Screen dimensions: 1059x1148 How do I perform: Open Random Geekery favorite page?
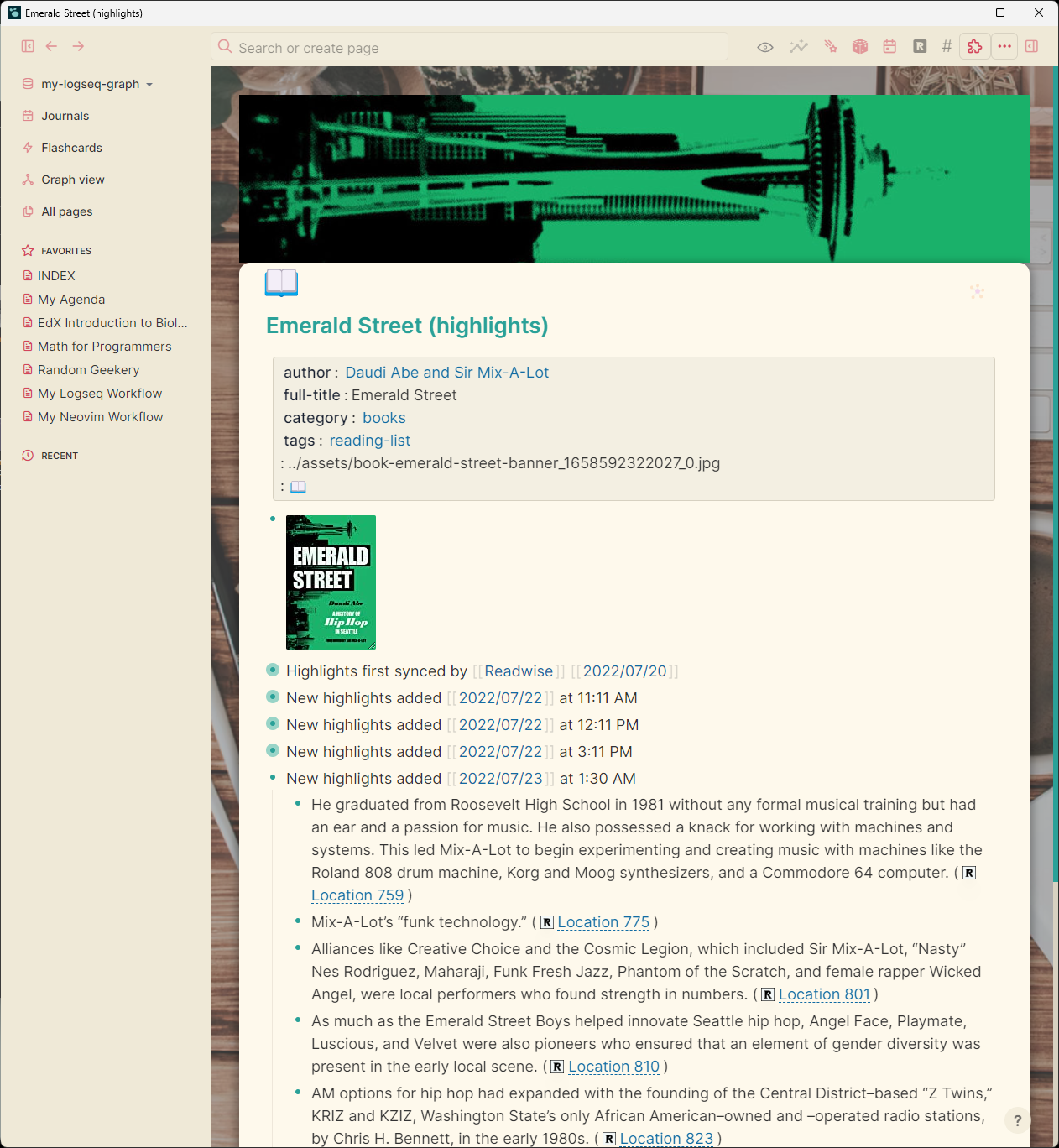click(88, 370)
